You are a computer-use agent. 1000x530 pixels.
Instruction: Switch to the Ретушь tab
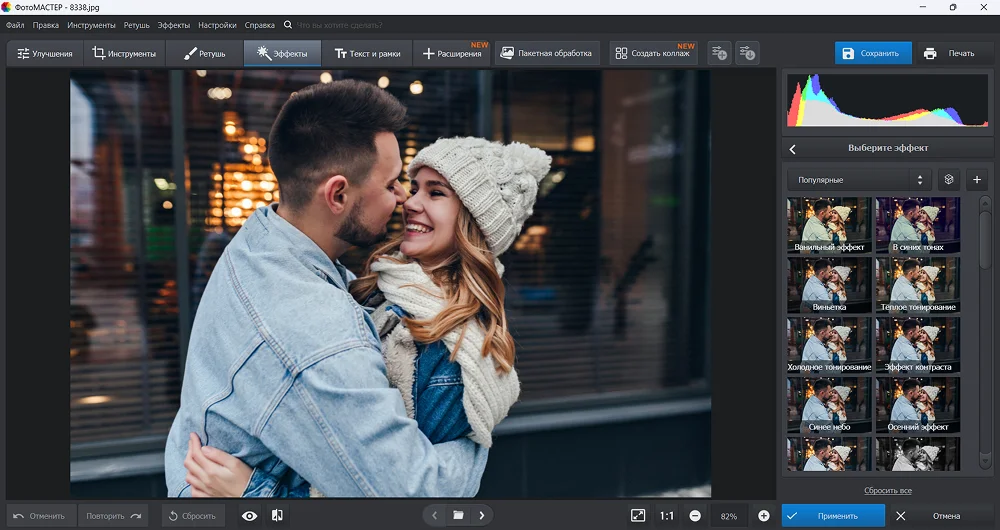[205, 53]
